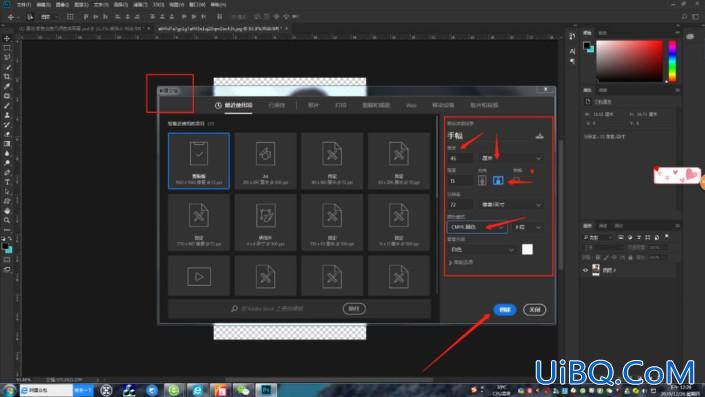705x397 pixels.
Task: Click the 360 browser icon in taskbar
Action: [x=174, y=390]
